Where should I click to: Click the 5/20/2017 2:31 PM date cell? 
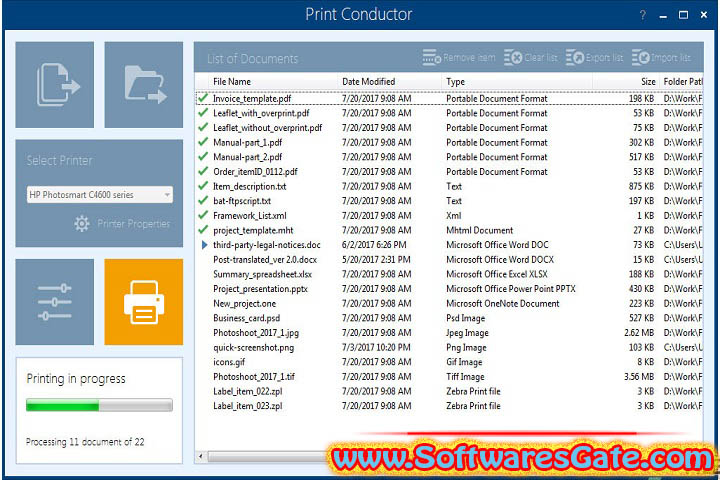click(x=376, y=260)
